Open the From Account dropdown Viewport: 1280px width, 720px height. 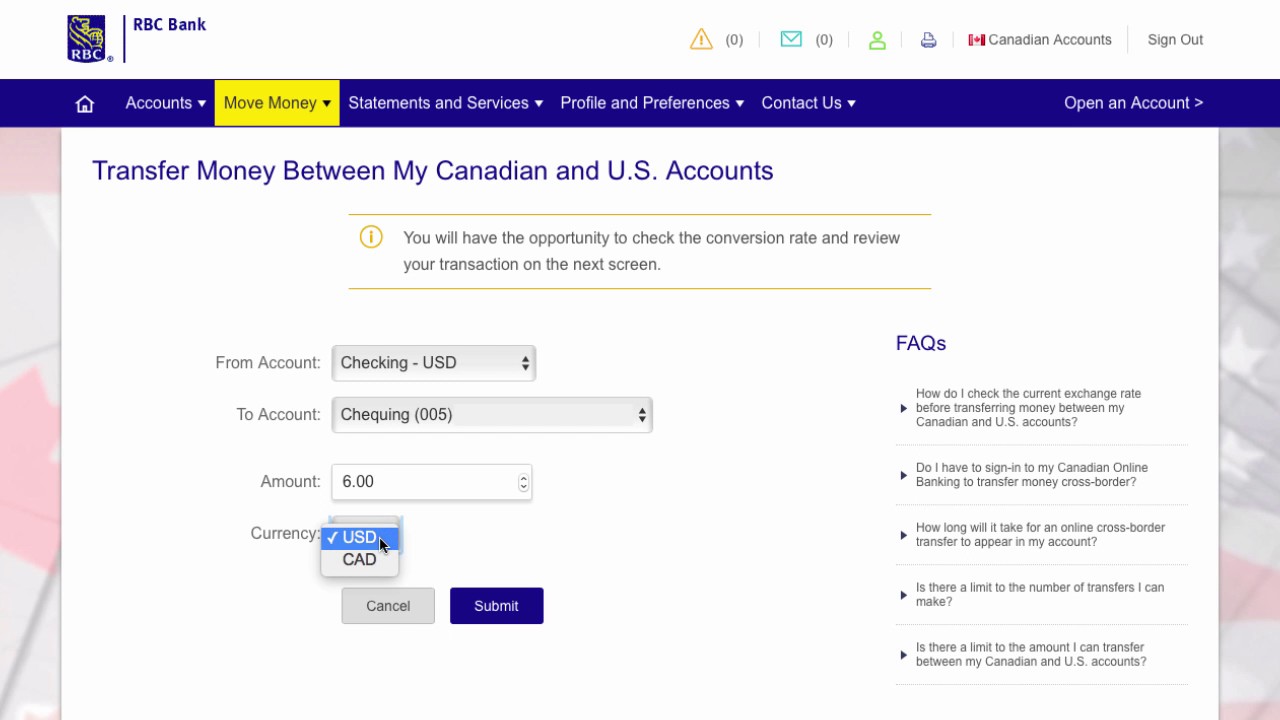(x=433, y=363)
